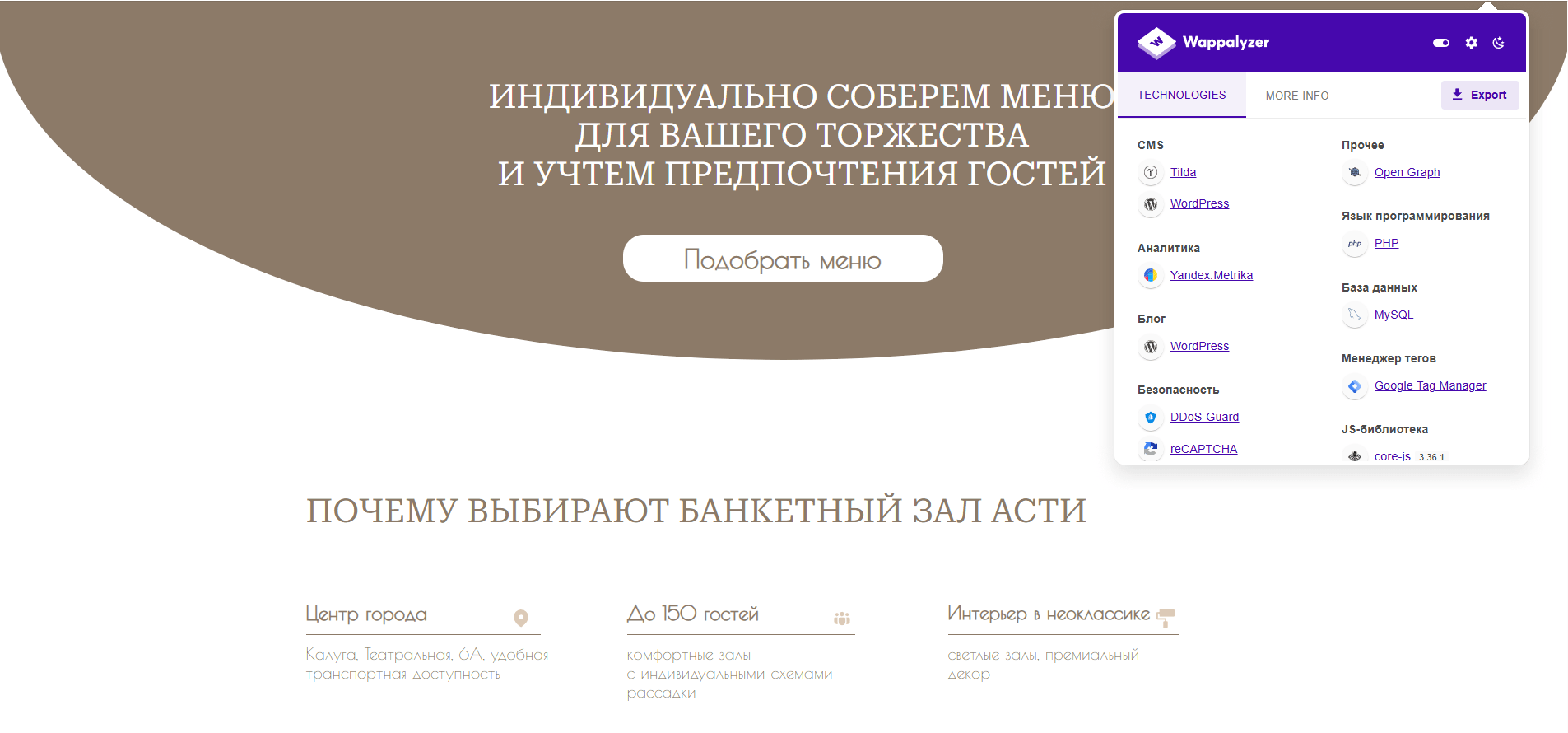Image resolution: width=1568 pixels, height=733 pixels.
Task: Open the WordPress link under CMS
Action: click(1200, 203)
